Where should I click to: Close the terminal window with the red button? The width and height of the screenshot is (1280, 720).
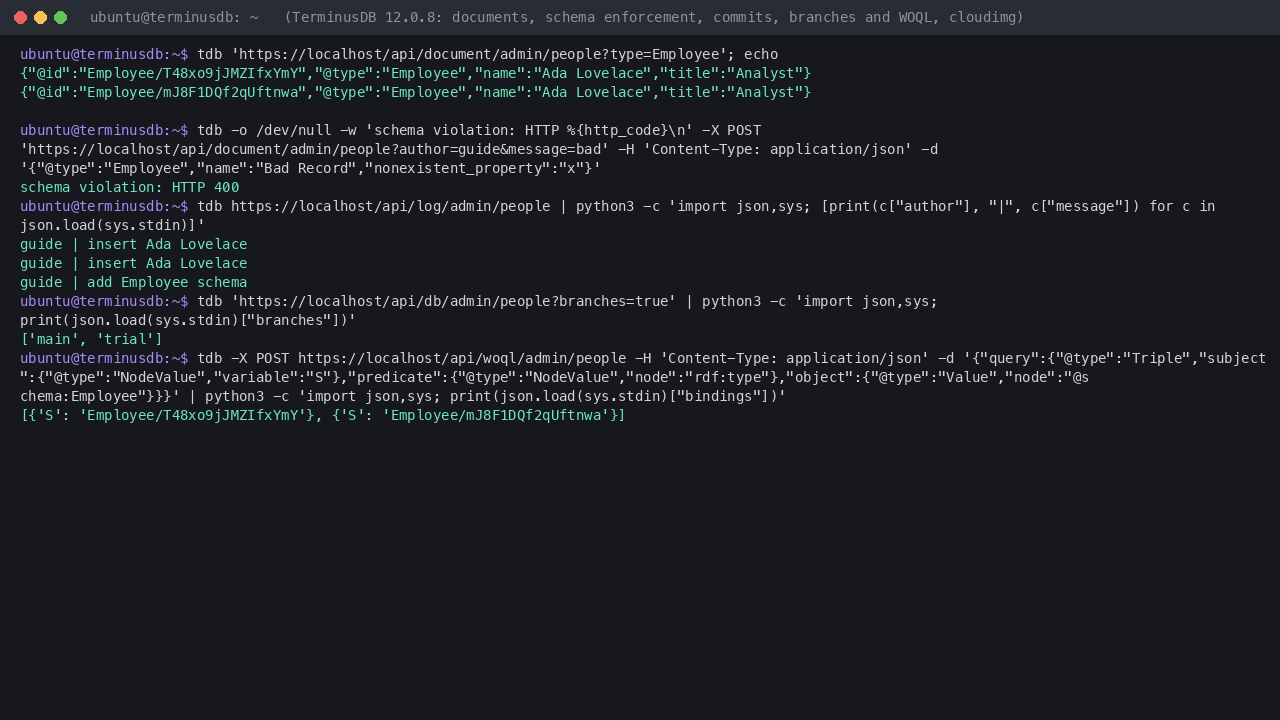[x=20, y=17]
